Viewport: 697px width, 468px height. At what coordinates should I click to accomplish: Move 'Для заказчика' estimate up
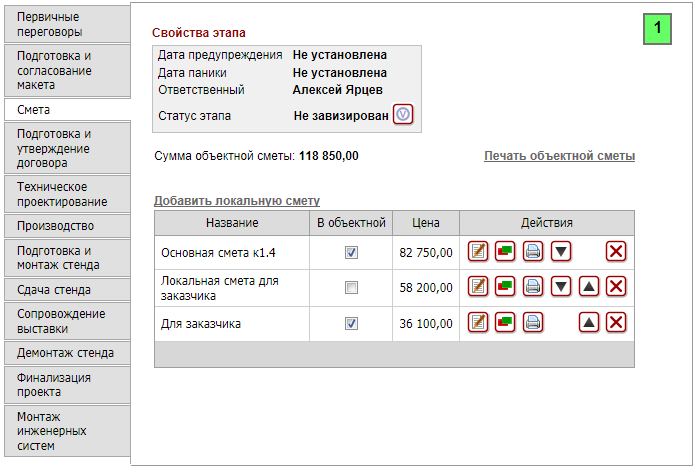point(589,322)
